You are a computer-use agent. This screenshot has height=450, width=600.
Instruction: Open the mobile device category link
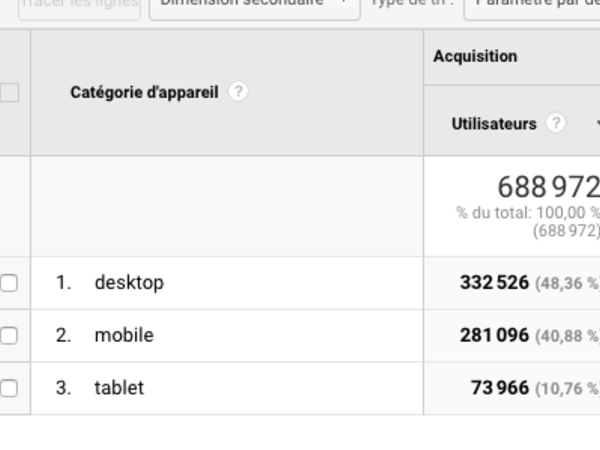tap(124, 336)
